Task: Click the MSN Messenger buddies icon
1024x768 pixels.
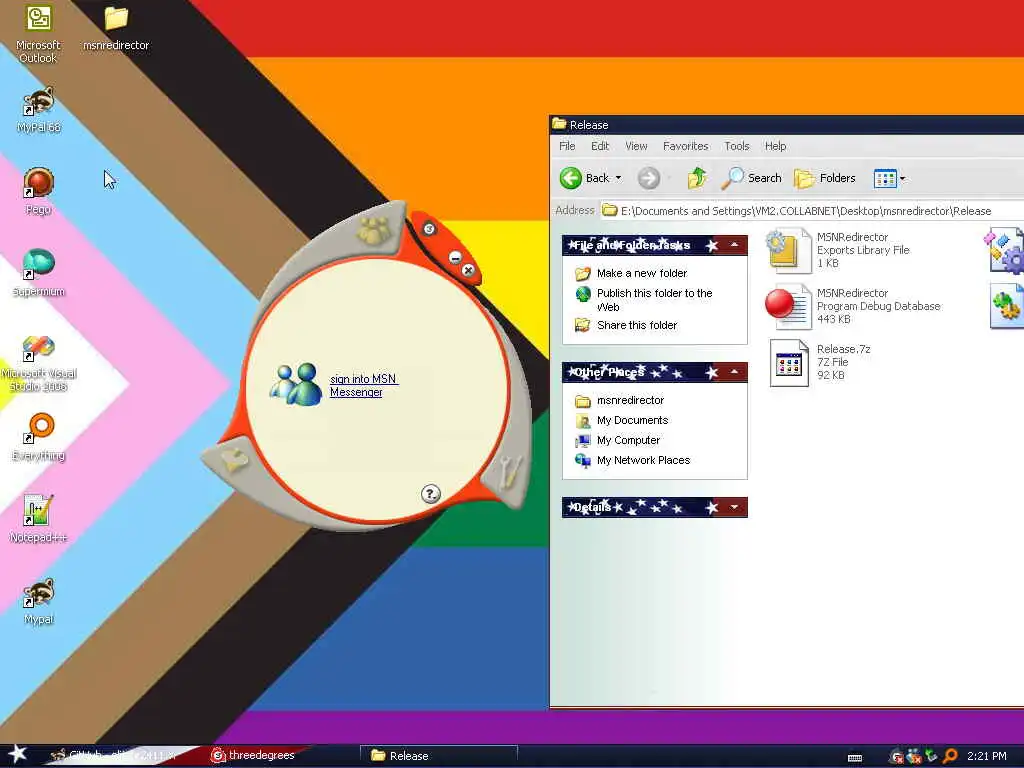Action: (296, 384)
